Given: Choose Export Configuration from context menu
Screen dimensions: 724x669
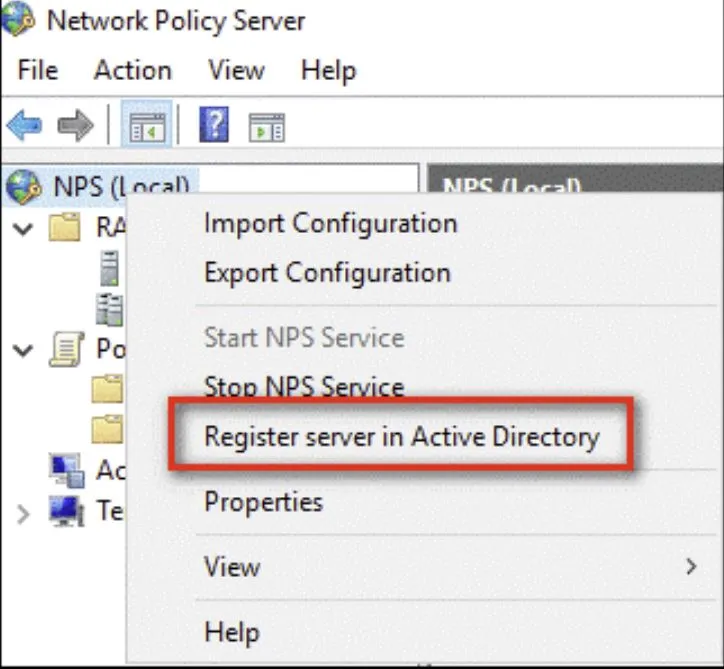Looking at the screenshot, I should (327, 272).
